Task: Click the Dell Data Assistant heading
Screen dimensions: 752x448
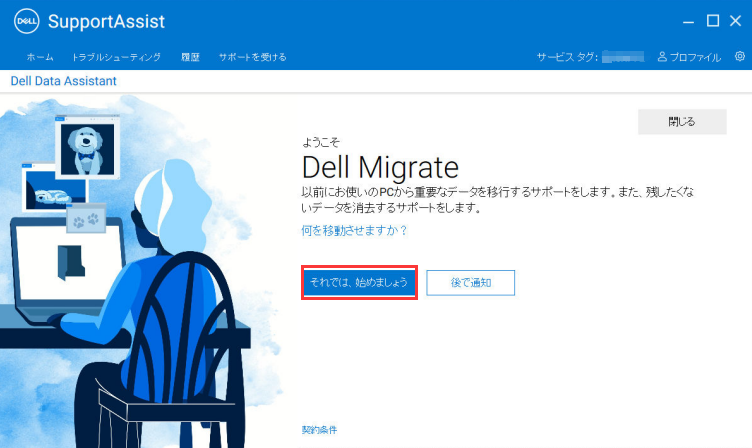Action: pos(63,81)
